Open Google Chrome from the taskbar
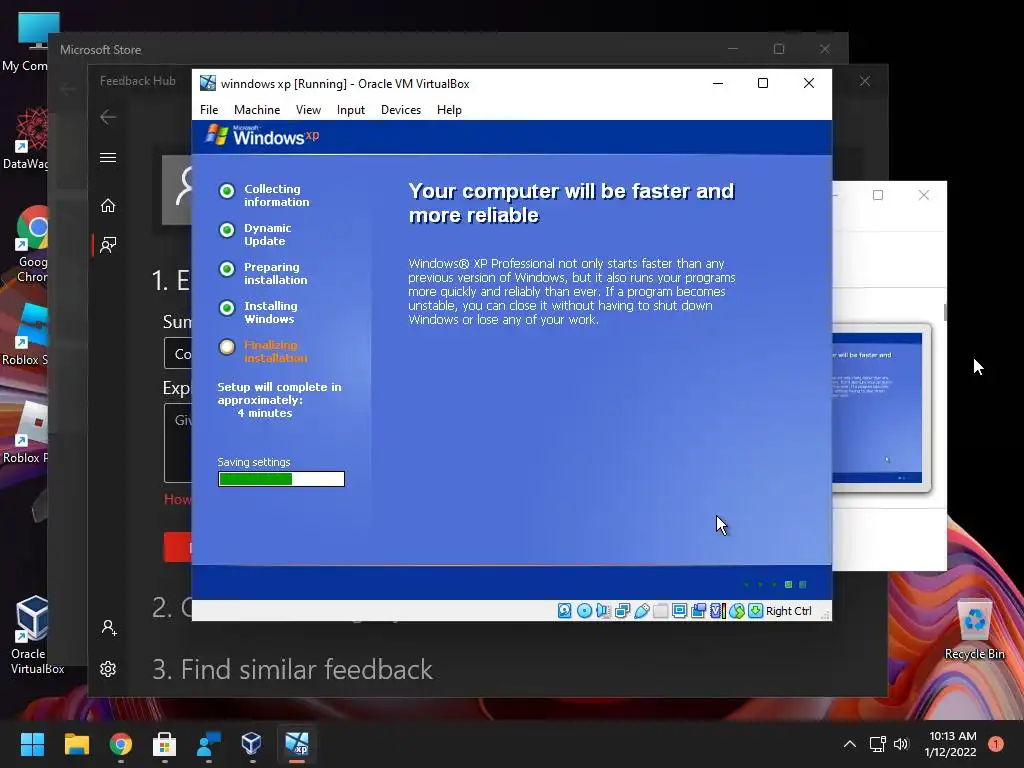 (x=120, y=744)
